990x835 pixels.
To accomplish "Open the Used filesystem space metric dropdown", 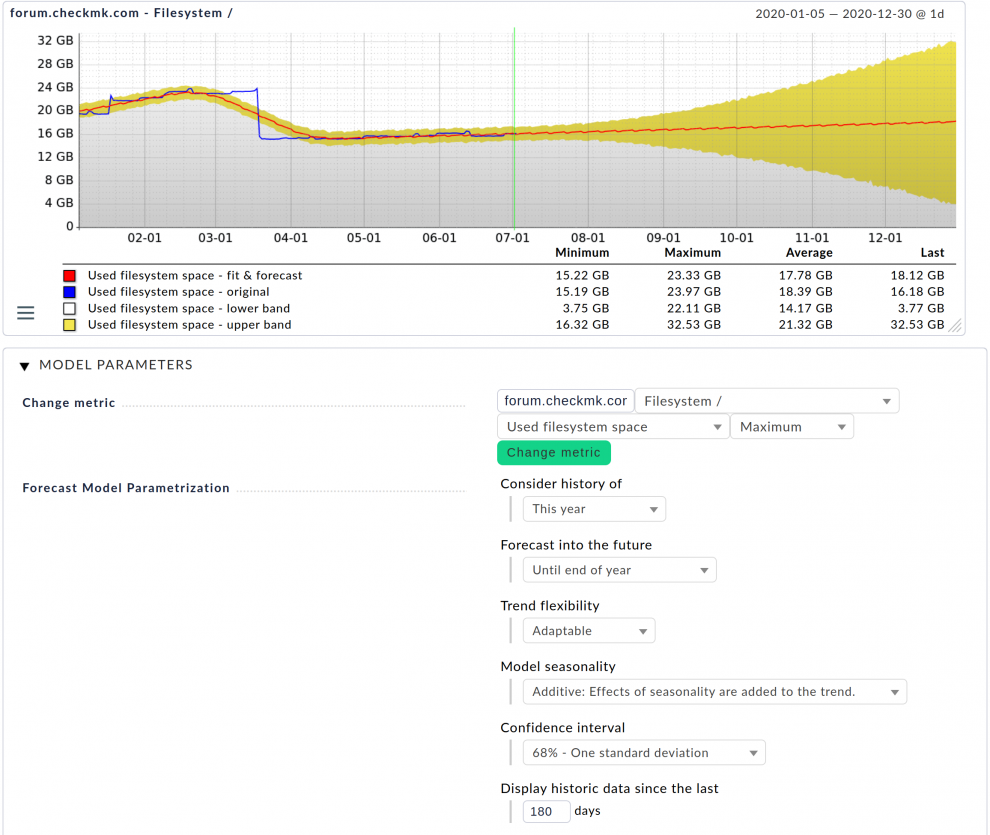I will [x=613, y=427].
